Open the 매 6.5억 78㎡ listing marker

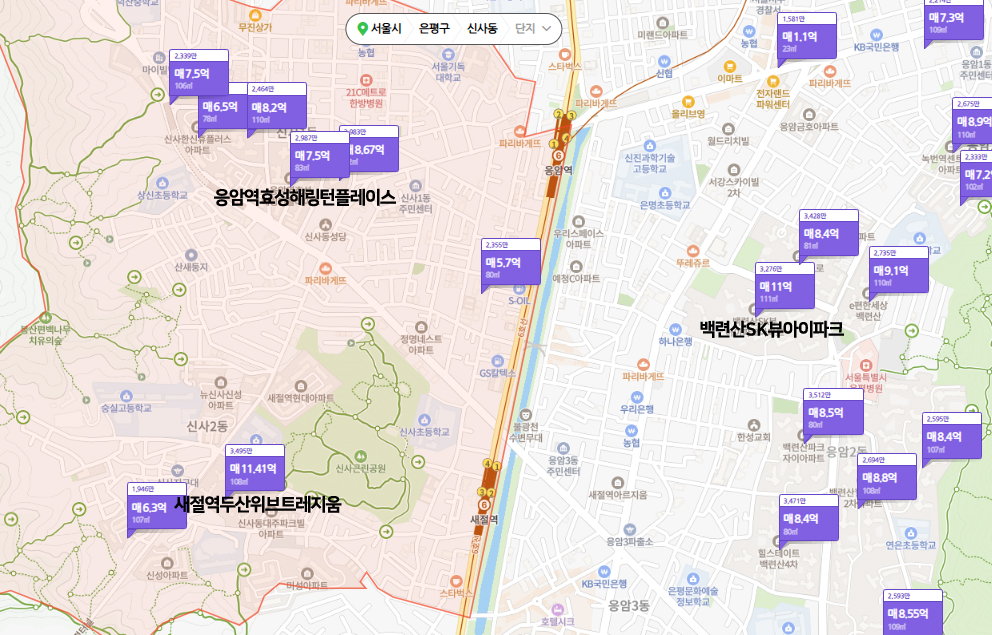[x=222, y=110]
